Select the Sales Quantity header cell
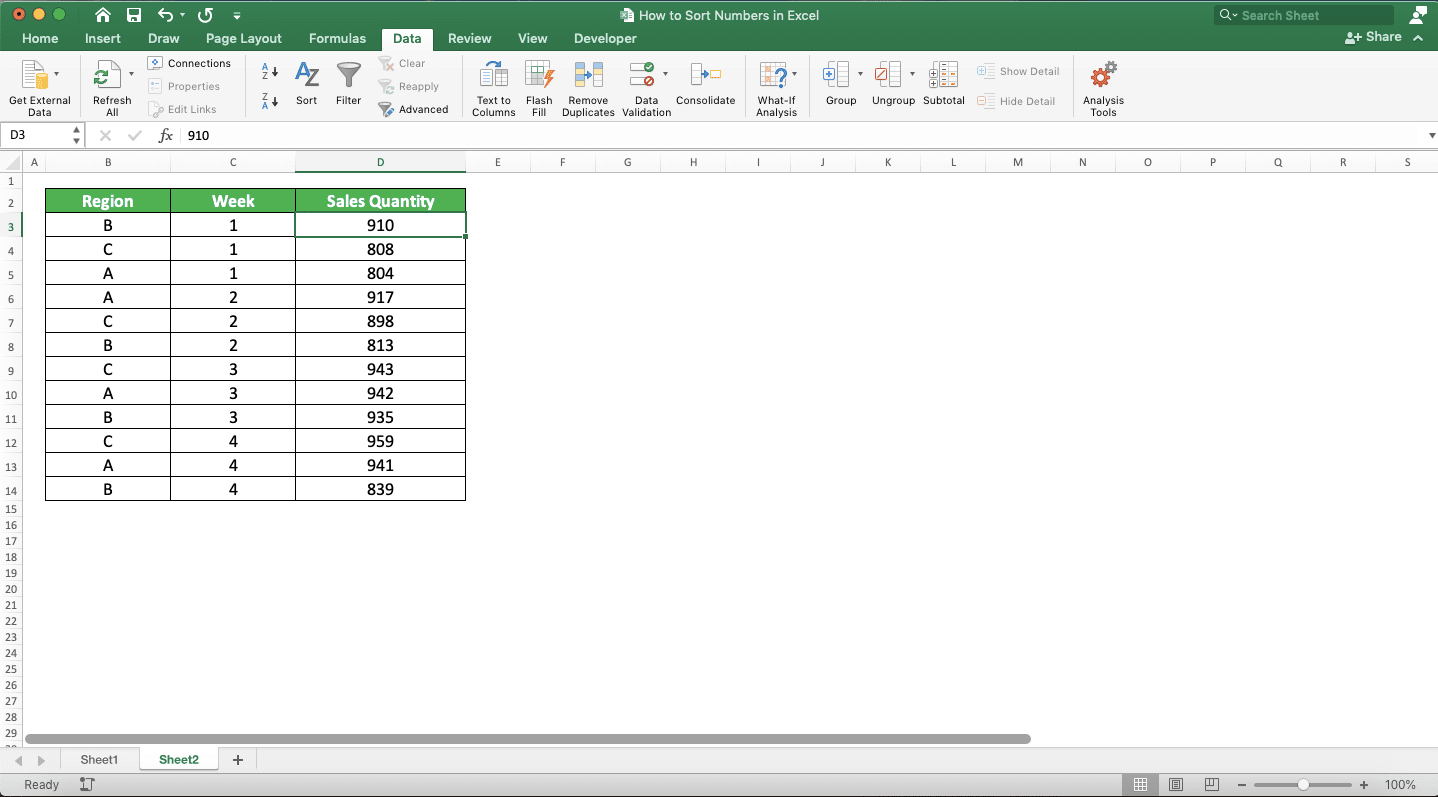The image size is (1438, 797). [380, 201]
